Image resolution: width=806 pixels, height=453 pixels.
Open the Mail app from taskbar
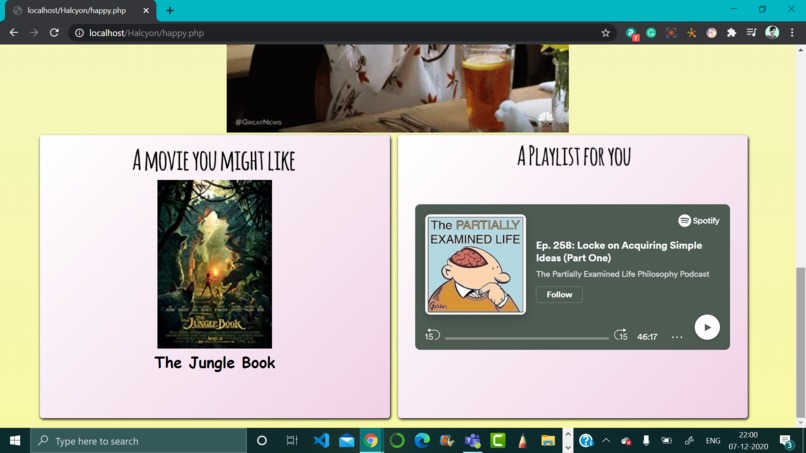coord(346,441)
